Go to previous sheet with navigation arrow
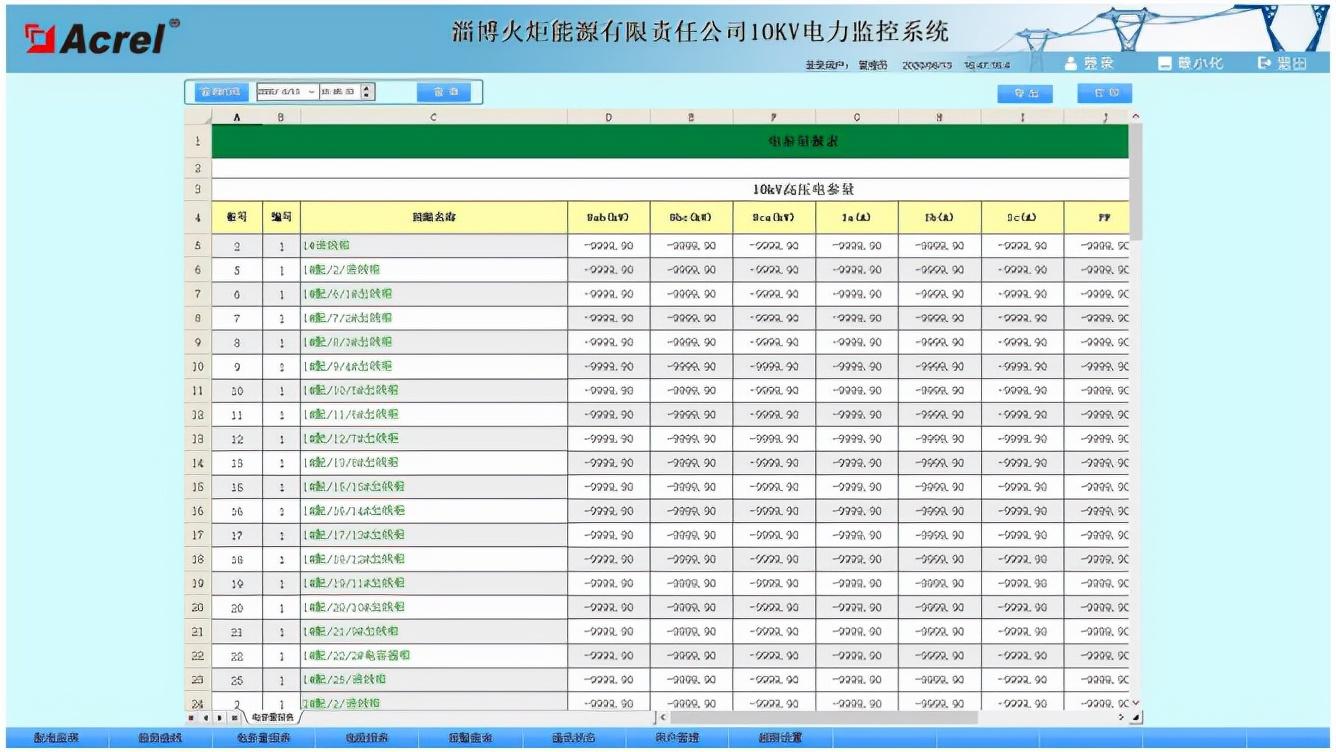 coord(206,718)
